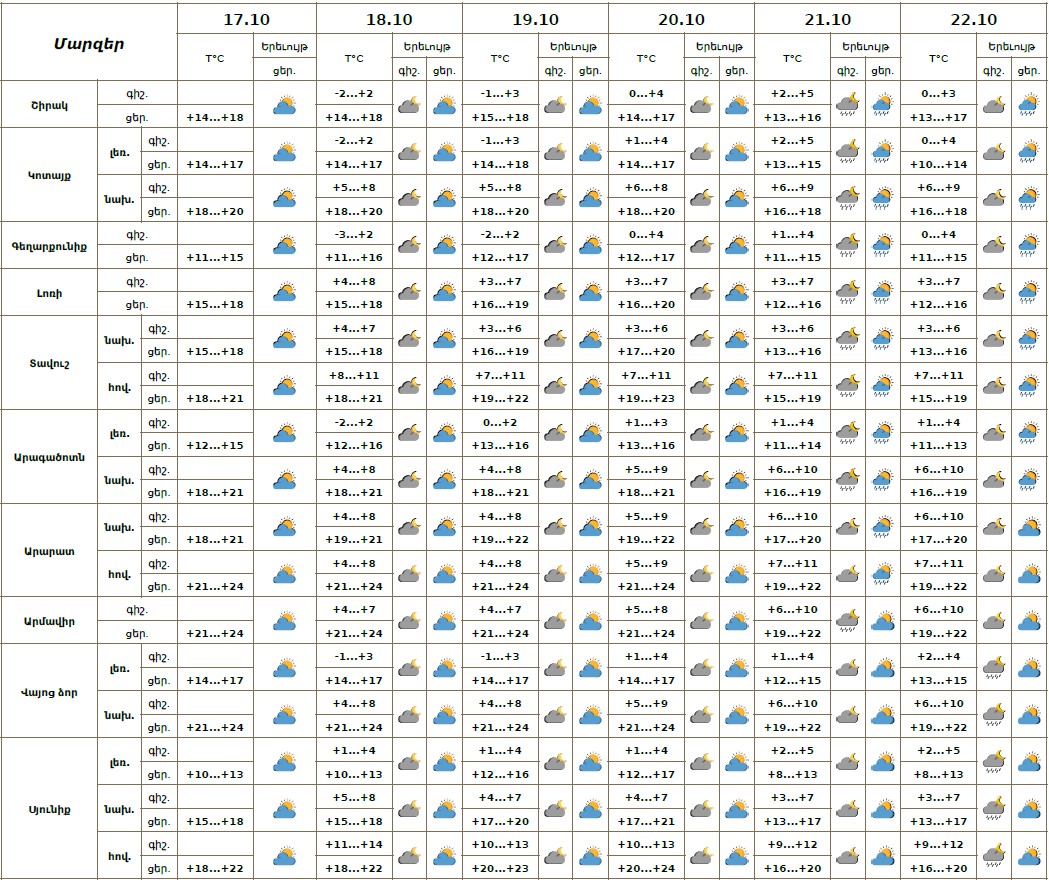
Task: Select Լոռի daytime rain icon for 22.10
Action: [x=1028, y=292]
